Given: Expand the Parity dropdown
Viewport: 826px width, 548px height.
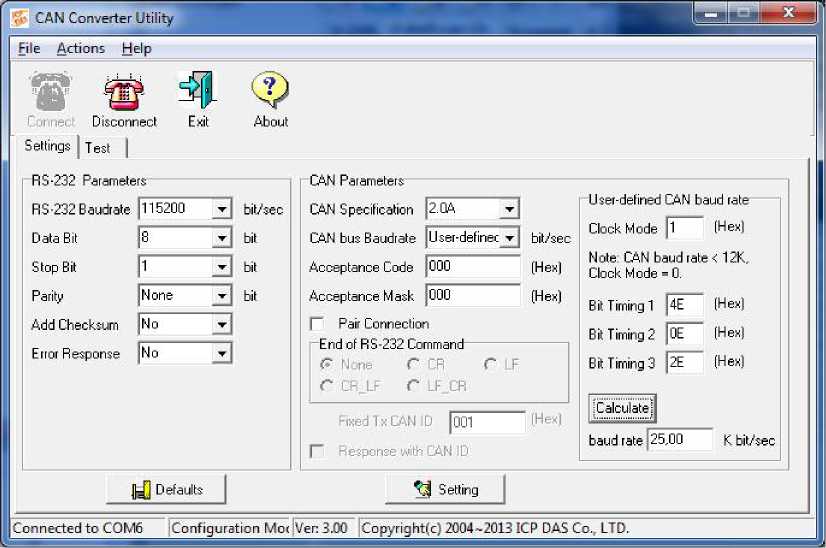Looking at the screenshot, I should click(222, 296).
